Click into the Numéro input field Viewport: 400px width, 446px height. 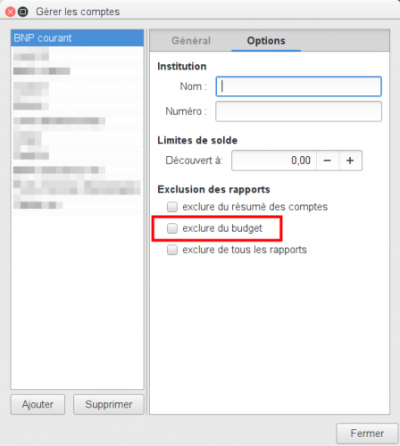(x=299, y=111)
